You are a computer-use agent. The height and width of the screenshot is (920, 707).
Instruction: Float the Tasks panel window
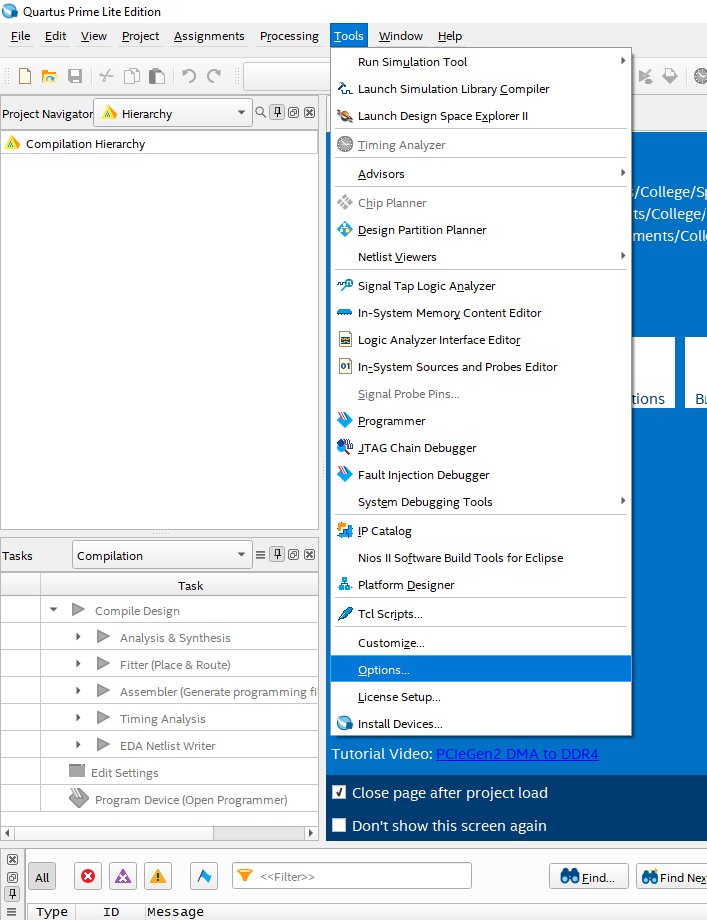point(293,554)
